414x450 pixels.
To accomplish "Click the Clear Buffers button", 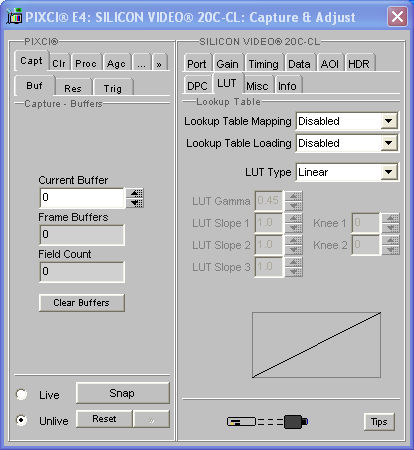I will [x=82, y=303].
